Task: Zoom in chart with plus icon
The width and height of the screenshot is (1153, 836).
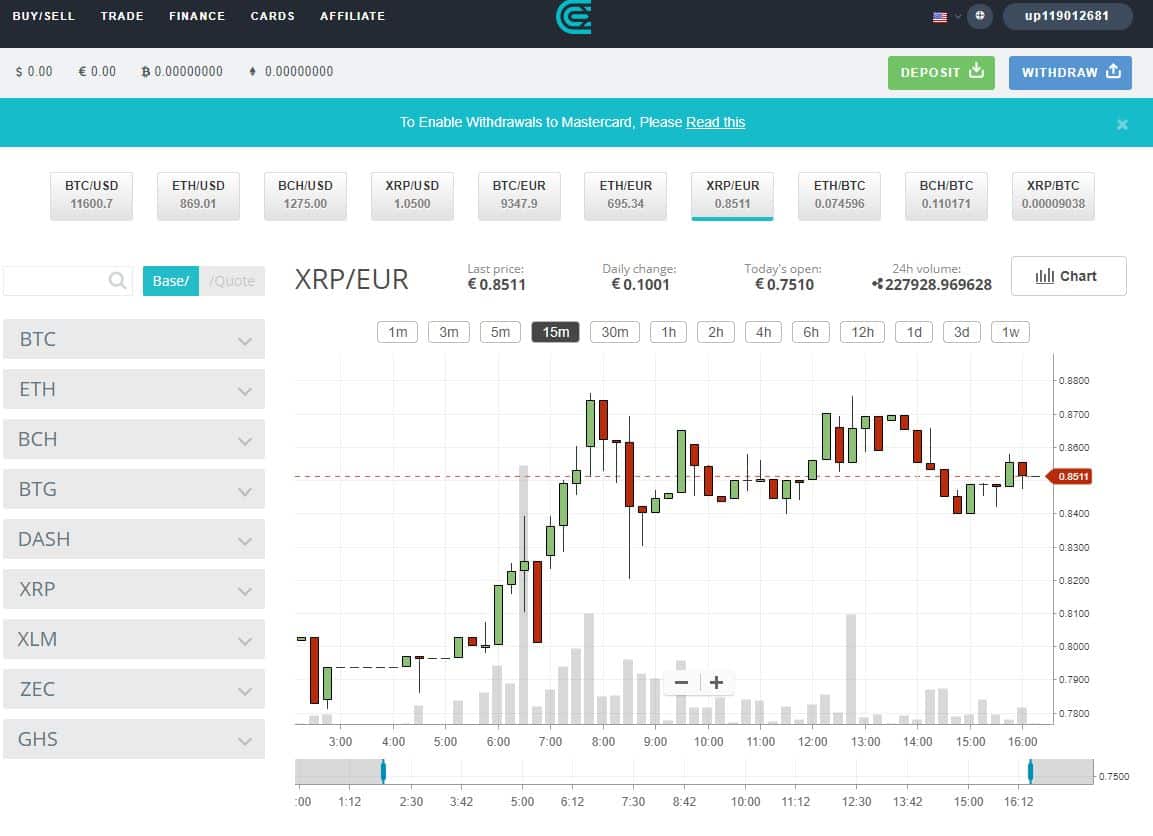Action: point(716,683)
